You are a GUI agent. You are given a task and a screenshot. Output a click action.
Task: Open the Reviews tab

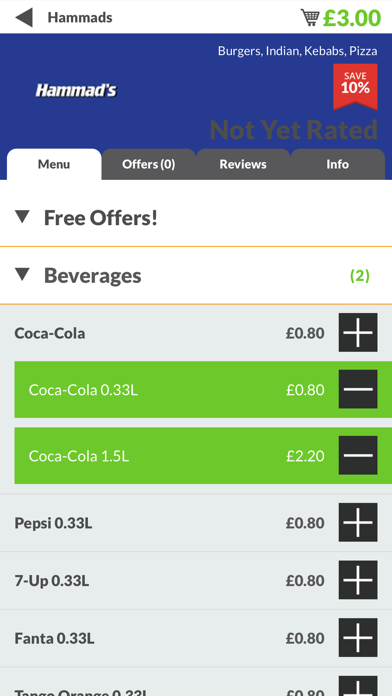pyautogui.click(x=243, y=164)
